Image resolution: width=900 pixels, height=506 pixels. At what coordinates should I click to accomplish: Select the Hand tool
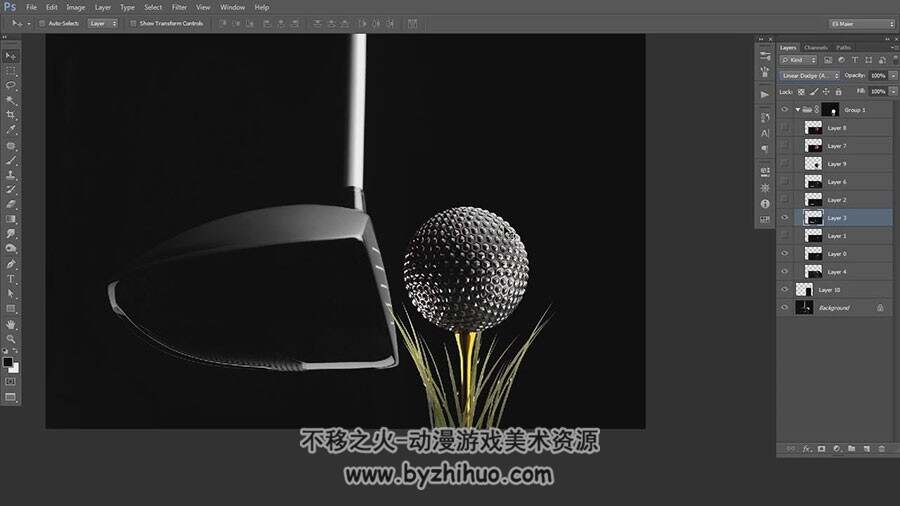click(11, 324)
